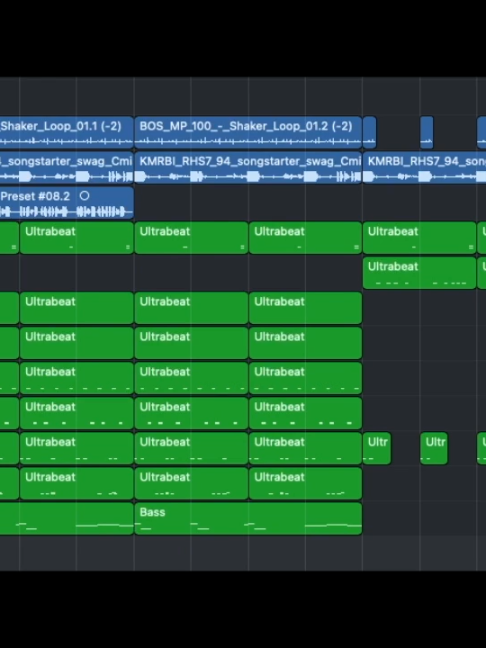486x648 pixels.
Task: Select the isolated small blue shaker clip
Action: [x=427, y=132]
